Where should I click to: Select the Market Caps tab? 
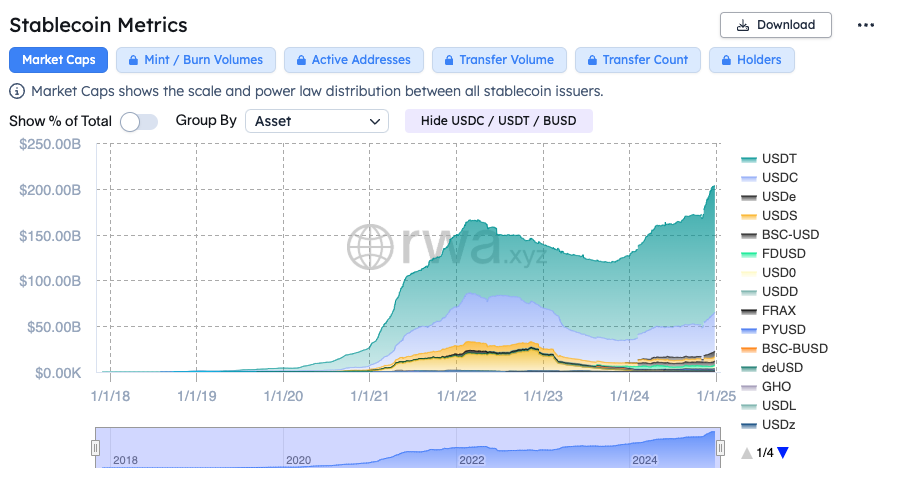[x=58, y=60]
